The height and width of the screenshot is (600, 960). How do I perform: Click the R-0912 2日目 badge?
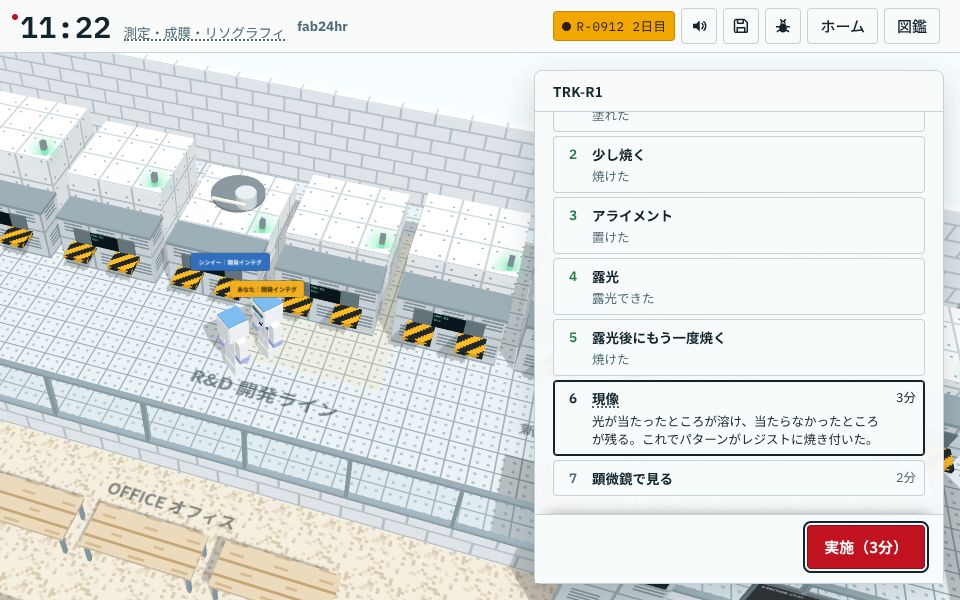point(613,26)
